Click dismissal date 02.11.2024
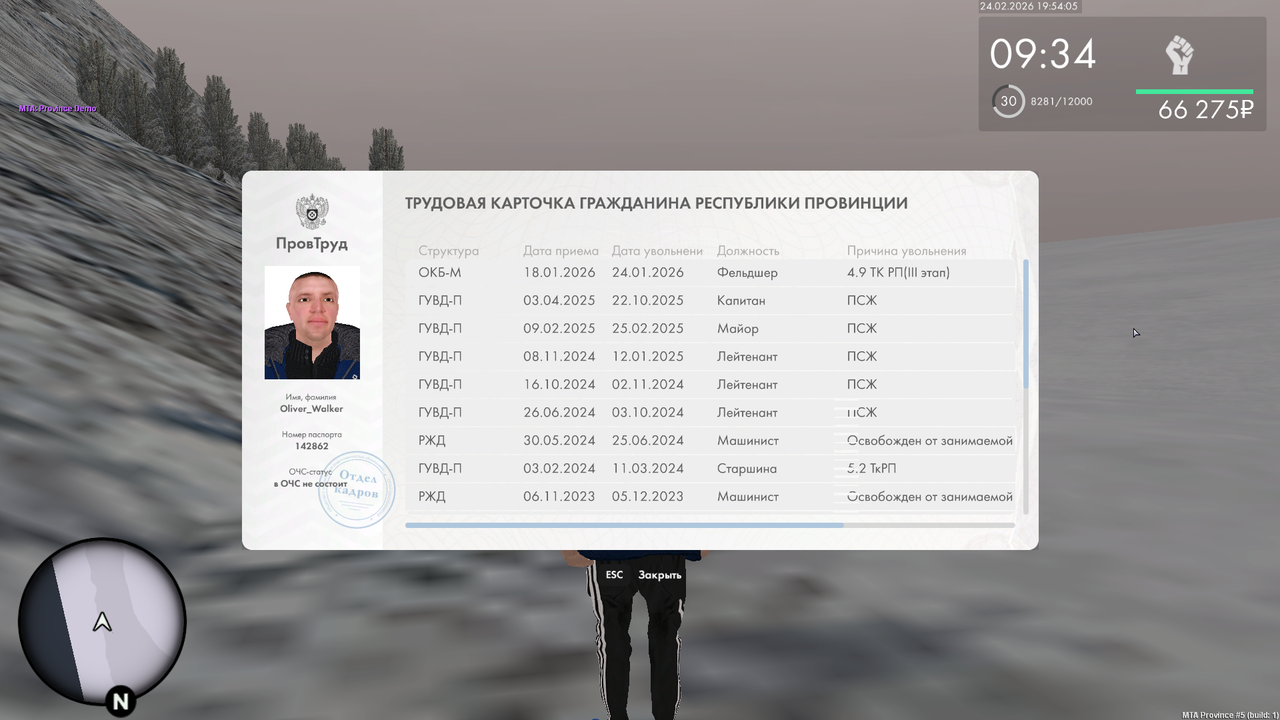Image resolution: width=1280 pixels, height=720 pixels. pos(648,385)
